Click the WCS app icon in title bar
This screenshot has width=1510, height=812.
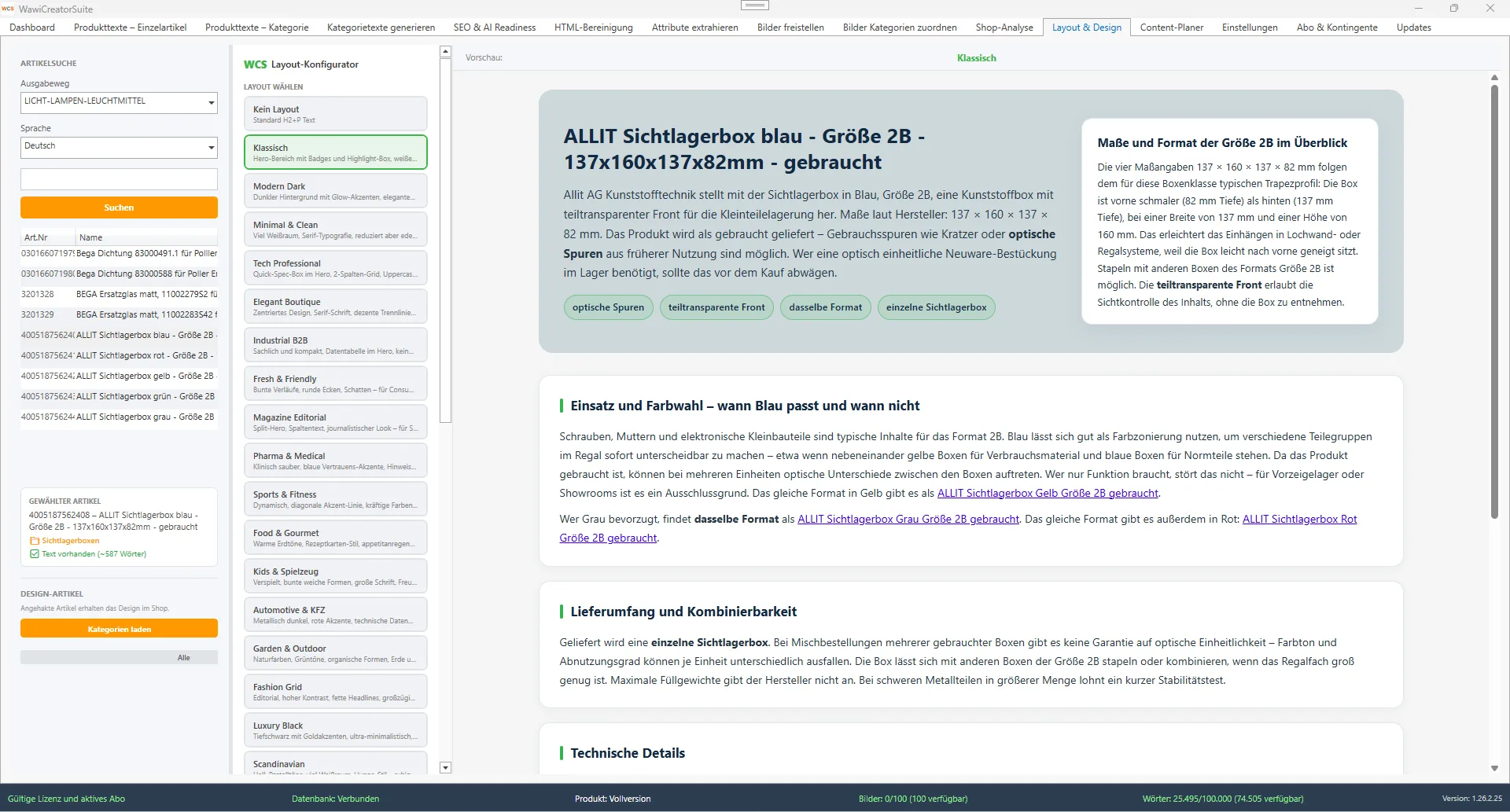click(x=8, y=9)
